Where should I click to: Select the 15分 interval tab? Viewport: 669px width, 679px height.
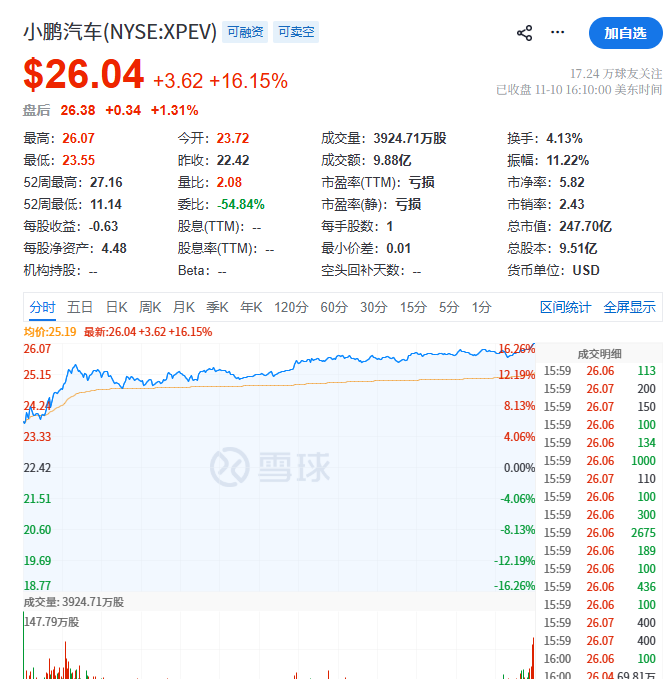pos(413,307)
